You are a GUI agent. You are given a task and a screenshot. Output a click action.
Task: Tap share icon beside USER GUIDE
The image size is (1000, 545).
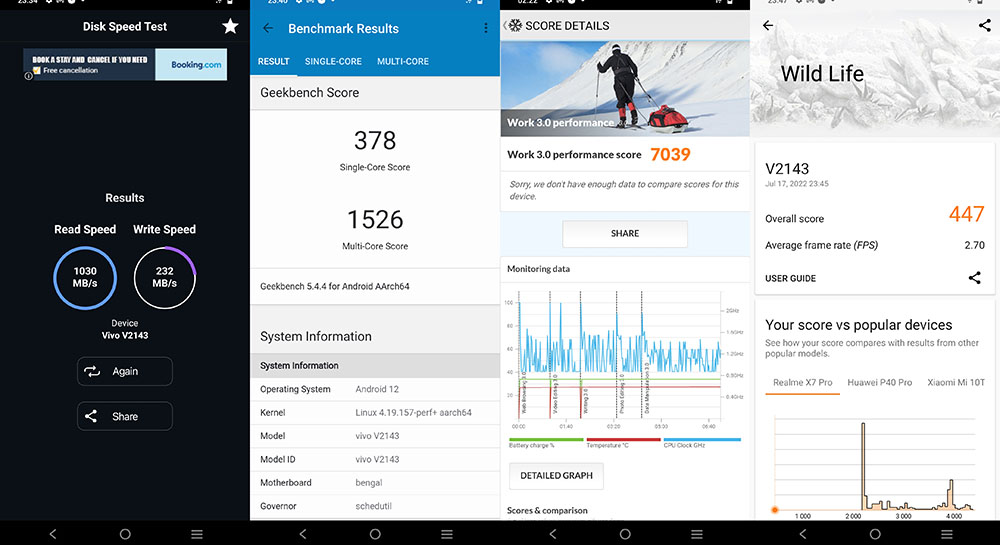974,277
